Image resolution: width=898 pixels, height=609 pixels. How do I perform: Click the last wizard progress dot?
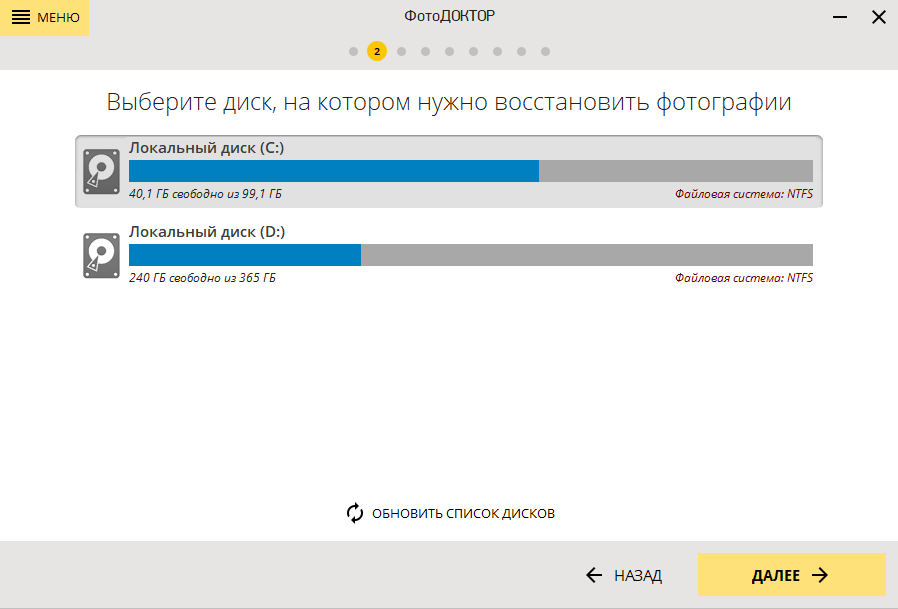coord(545,51)
